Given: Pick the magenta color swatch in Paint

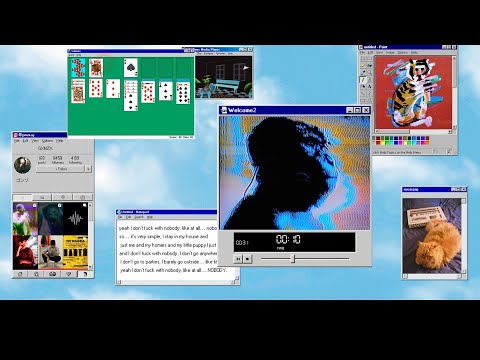Looking at the screenshot, I should tap(401, 143).
